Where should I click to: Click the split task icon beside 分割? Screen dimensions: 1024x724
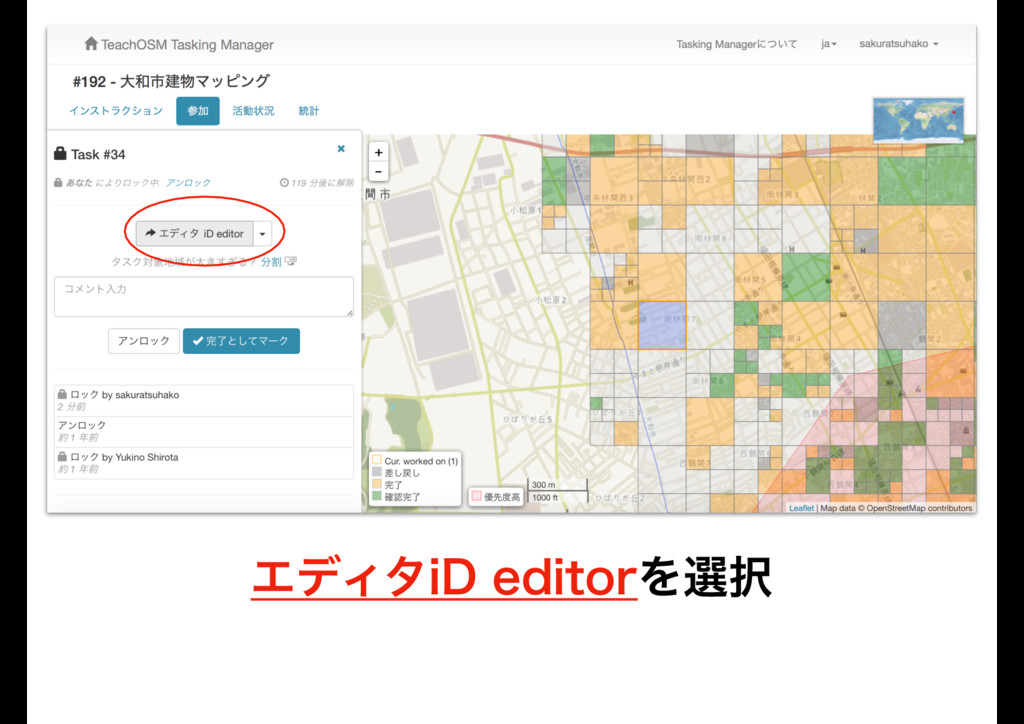pos(291,261)
